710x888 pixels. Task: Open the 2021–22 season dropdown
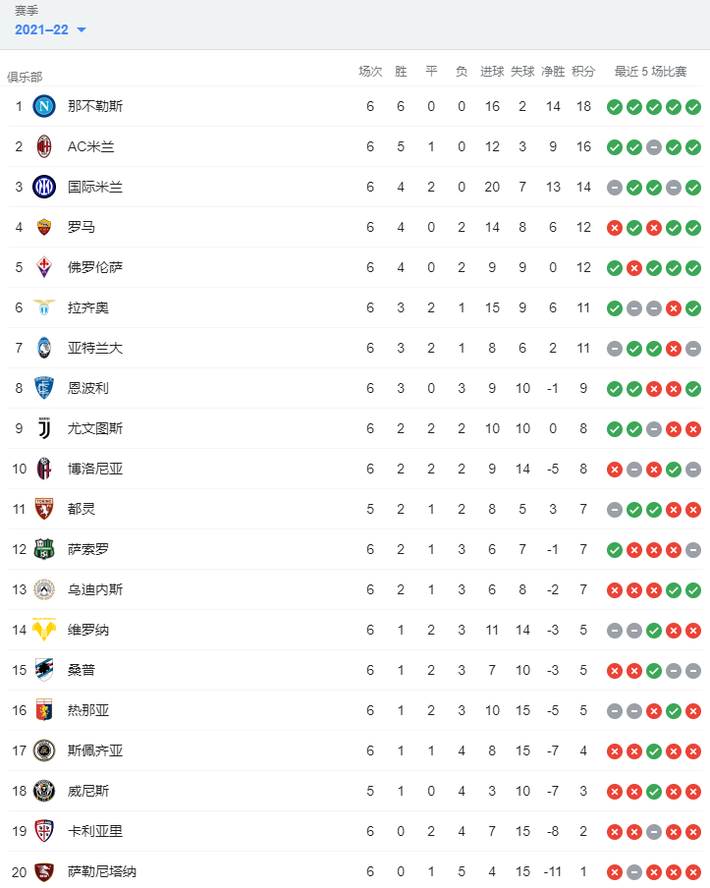50,29
